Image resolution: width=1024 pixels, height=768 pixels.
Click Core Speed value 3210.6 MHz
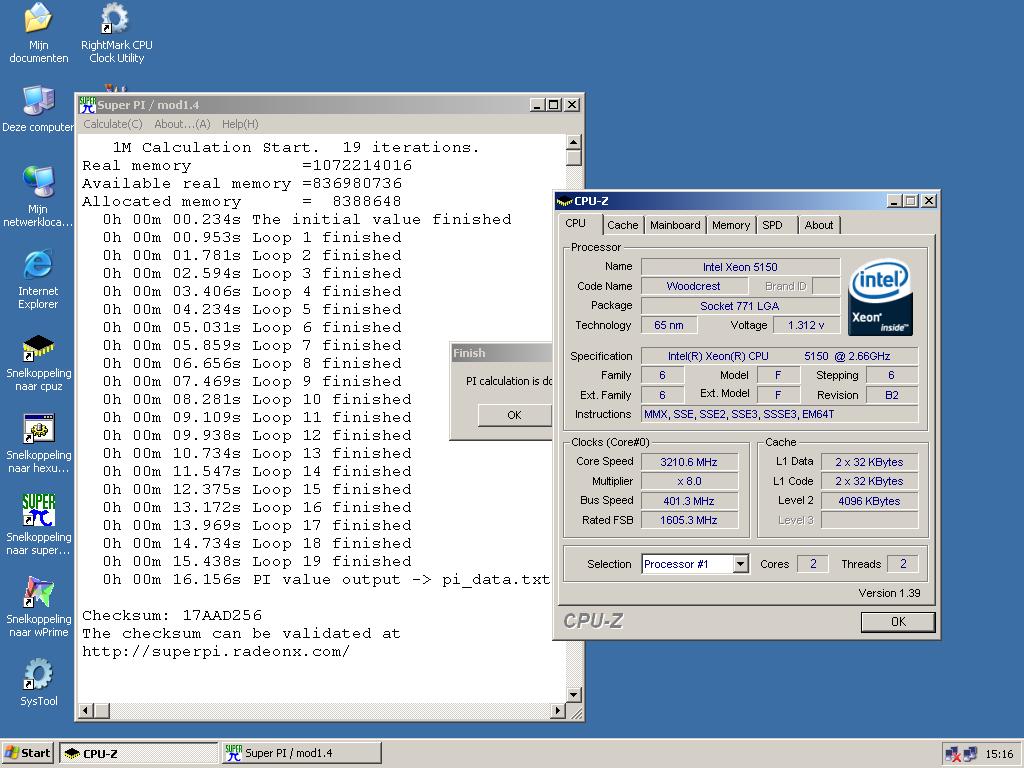(x=689, y=462)
